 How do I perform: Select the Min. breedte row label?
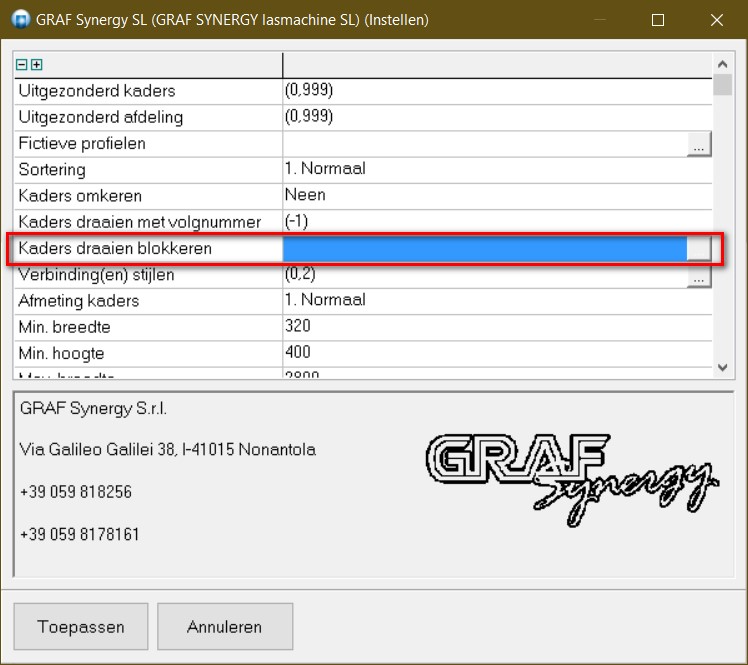(x=64, y=327)
